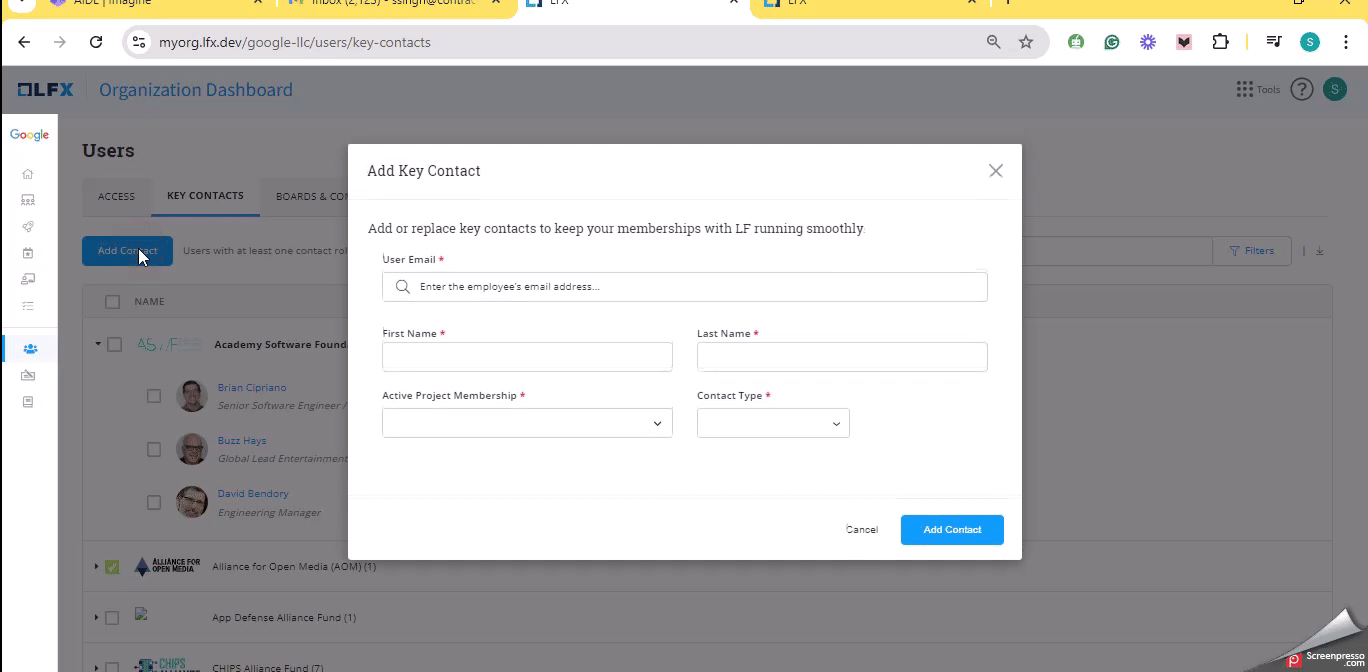Toggle the select-all checkbox beside NAME header

[113, 302]
